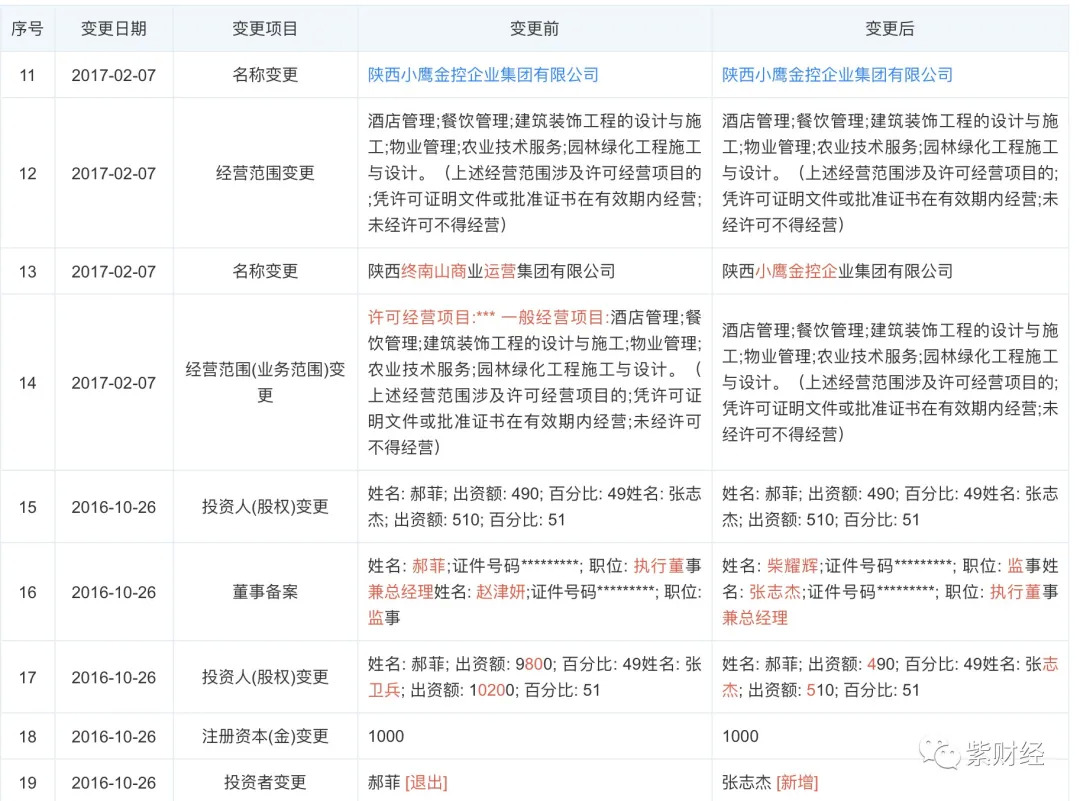This screenshot has height=801, width=1080.
Task: Select row number 13 cell
Action: click(28, 272)
